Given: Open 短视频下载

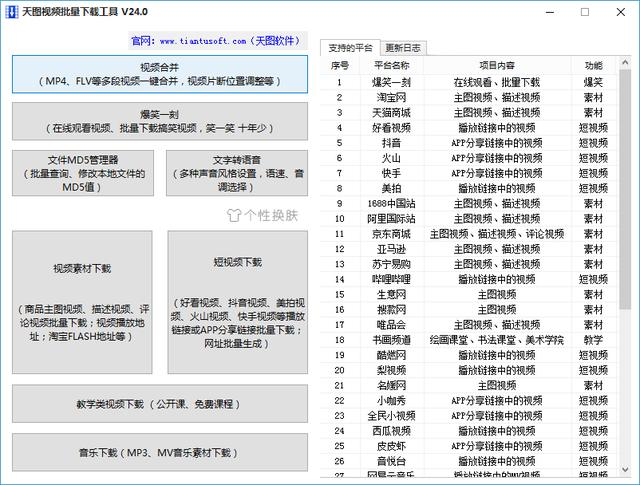Looking at the screenshot, I should click(x=238, y=302).
